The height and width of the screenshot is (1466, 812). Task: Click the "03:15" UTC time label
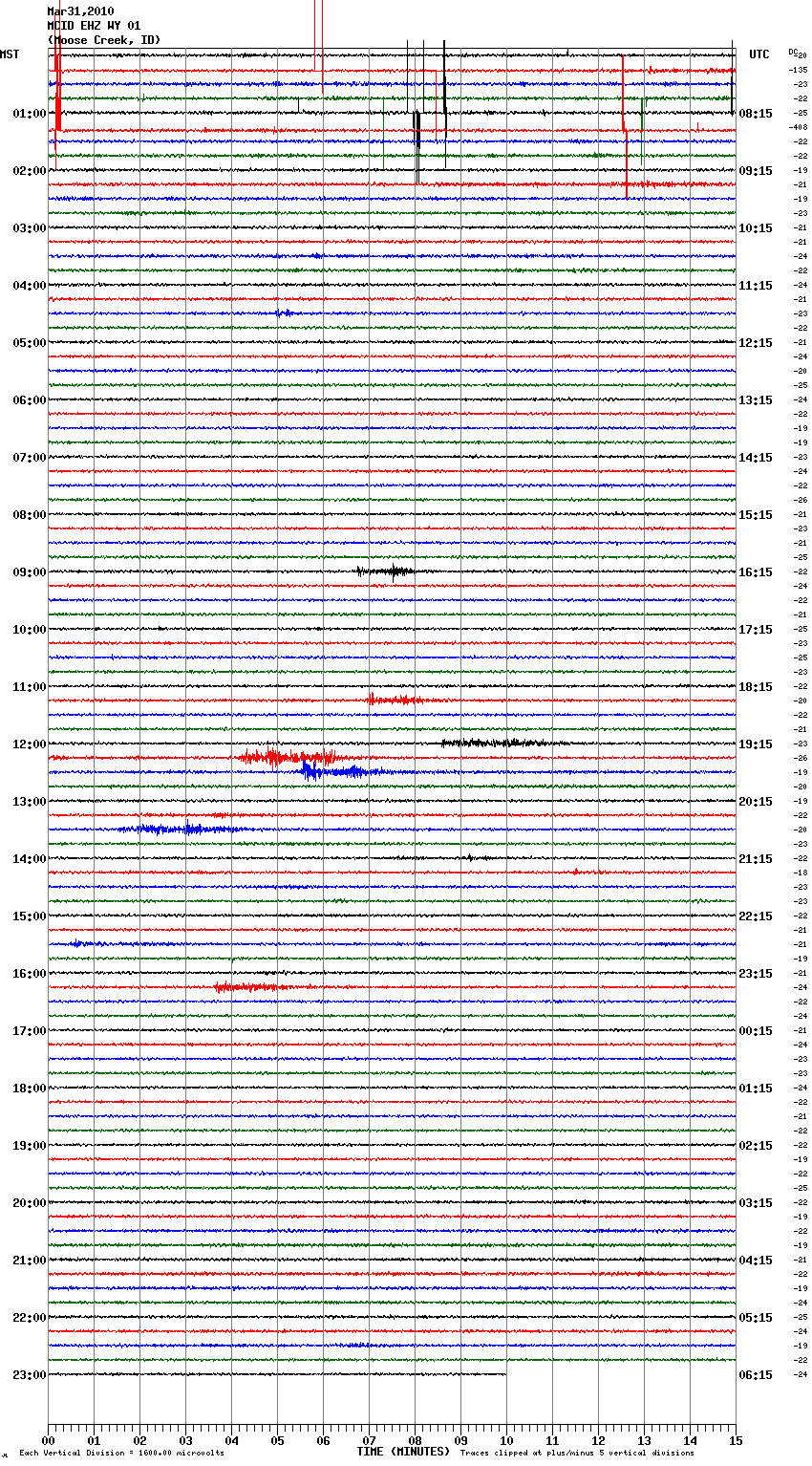756,1203
